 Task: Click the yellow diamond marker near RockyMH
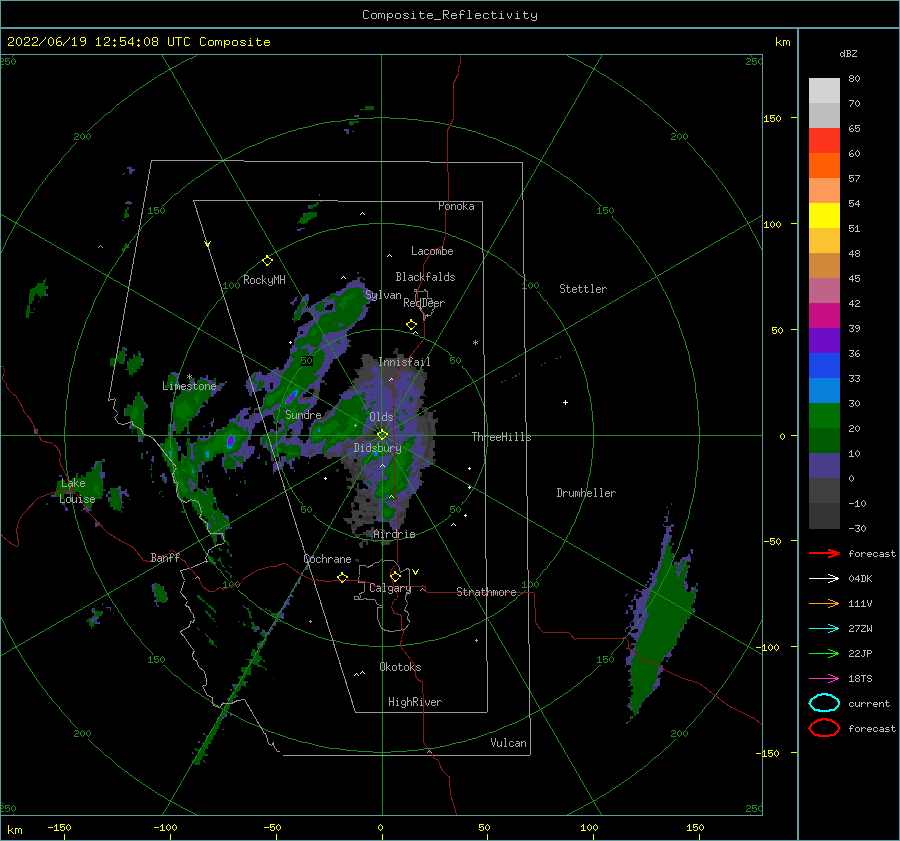[267, 261]
